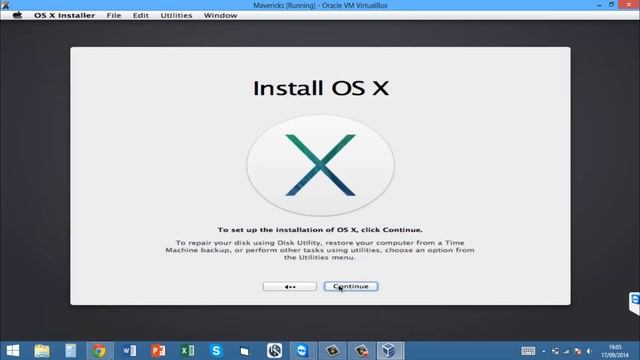Open the Edit menu
The height and width of the screenshot is (360, 640).
(140, 15)
